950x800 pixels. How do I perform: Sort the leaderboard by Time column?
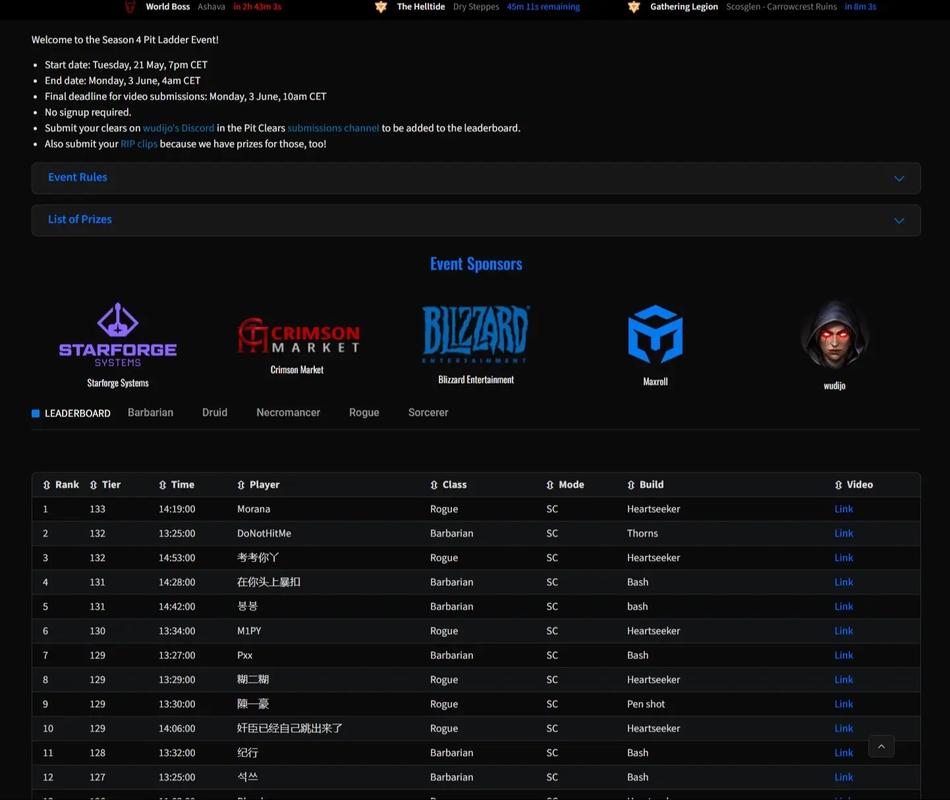(176, 485)
